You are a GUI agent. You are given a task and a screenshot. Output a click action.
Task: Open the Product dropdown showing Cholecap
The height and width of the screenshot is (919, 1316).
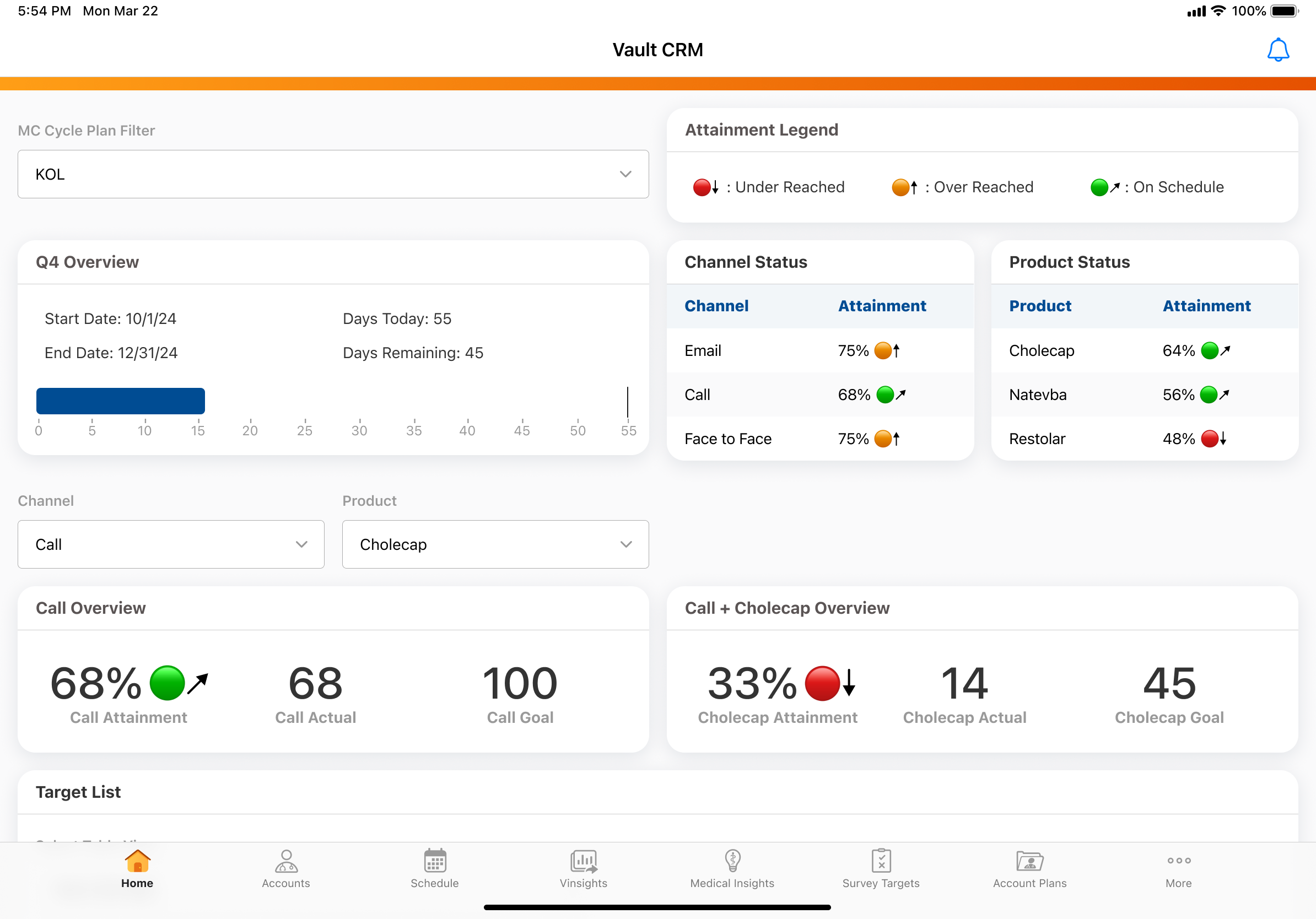click(495, 544)
